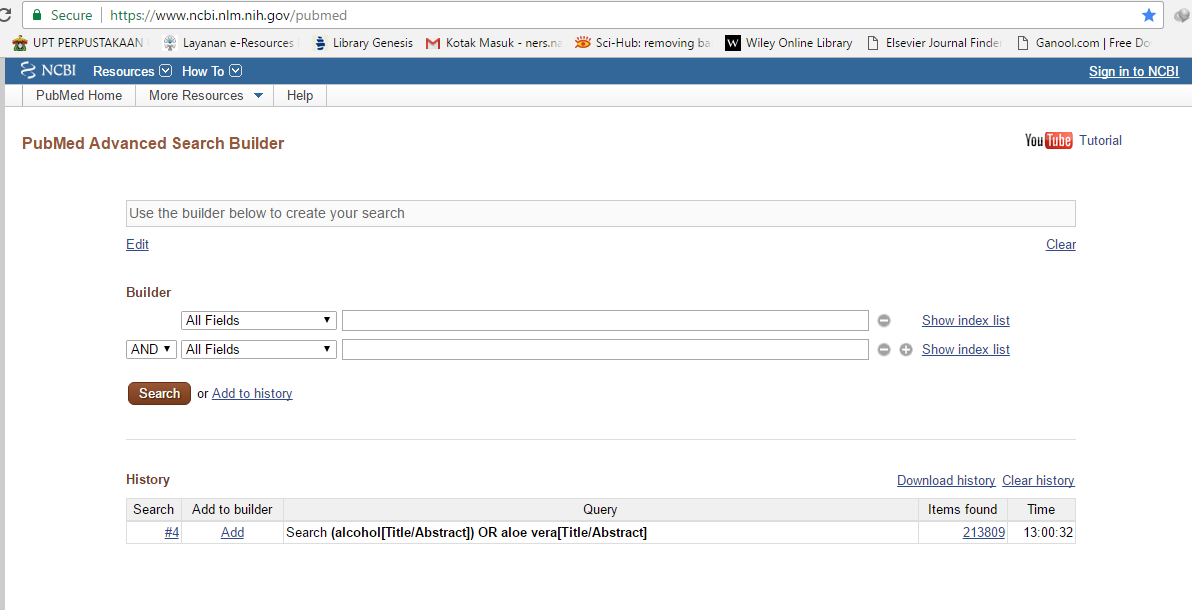1192x610 pixels.
Task: Click the Sign in to NCBI link
Action: (1133, 71)
